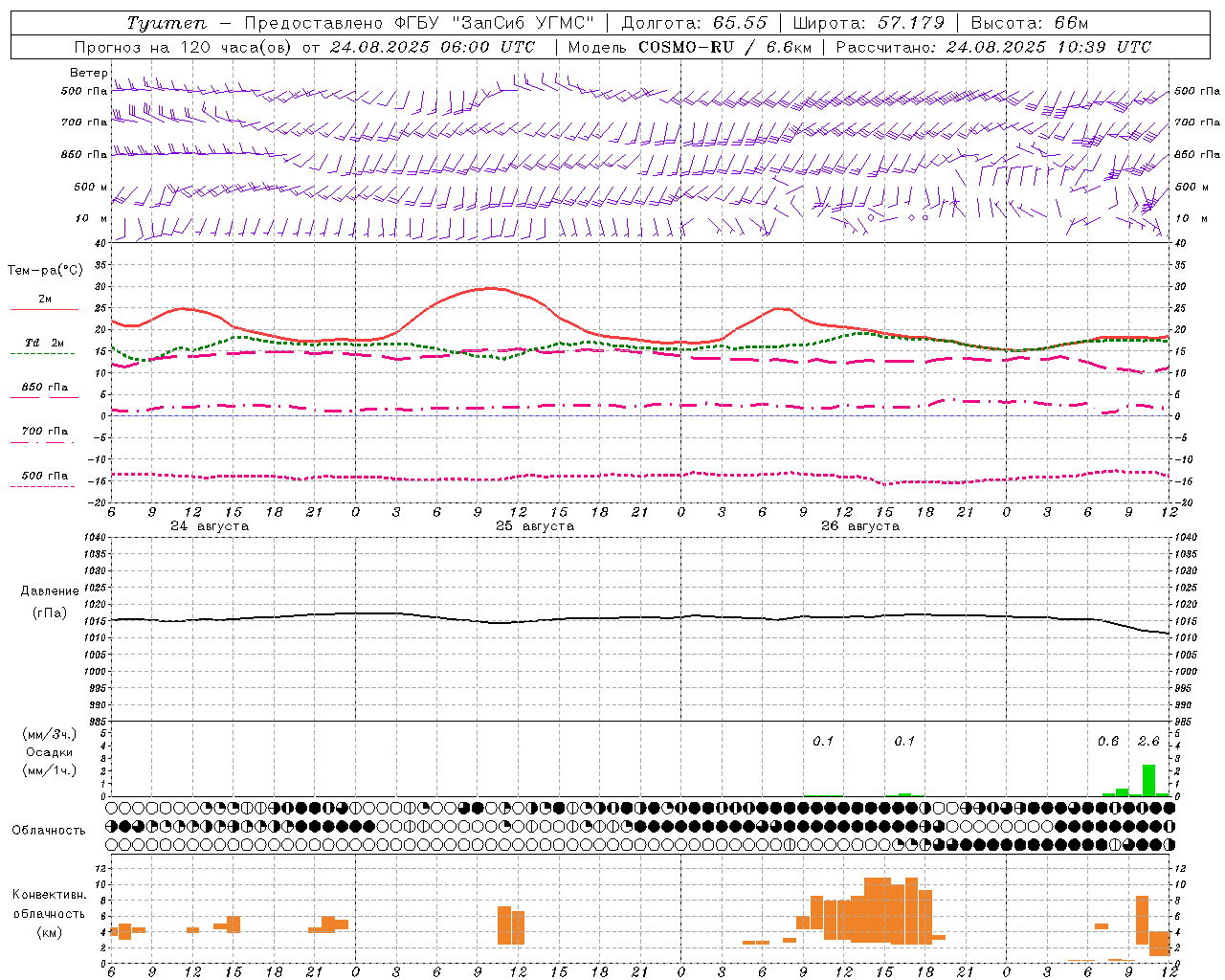Click the "2.6" precipitation amount value
The height and width of the screenshot is (980, 1225).
[1148, 741]
